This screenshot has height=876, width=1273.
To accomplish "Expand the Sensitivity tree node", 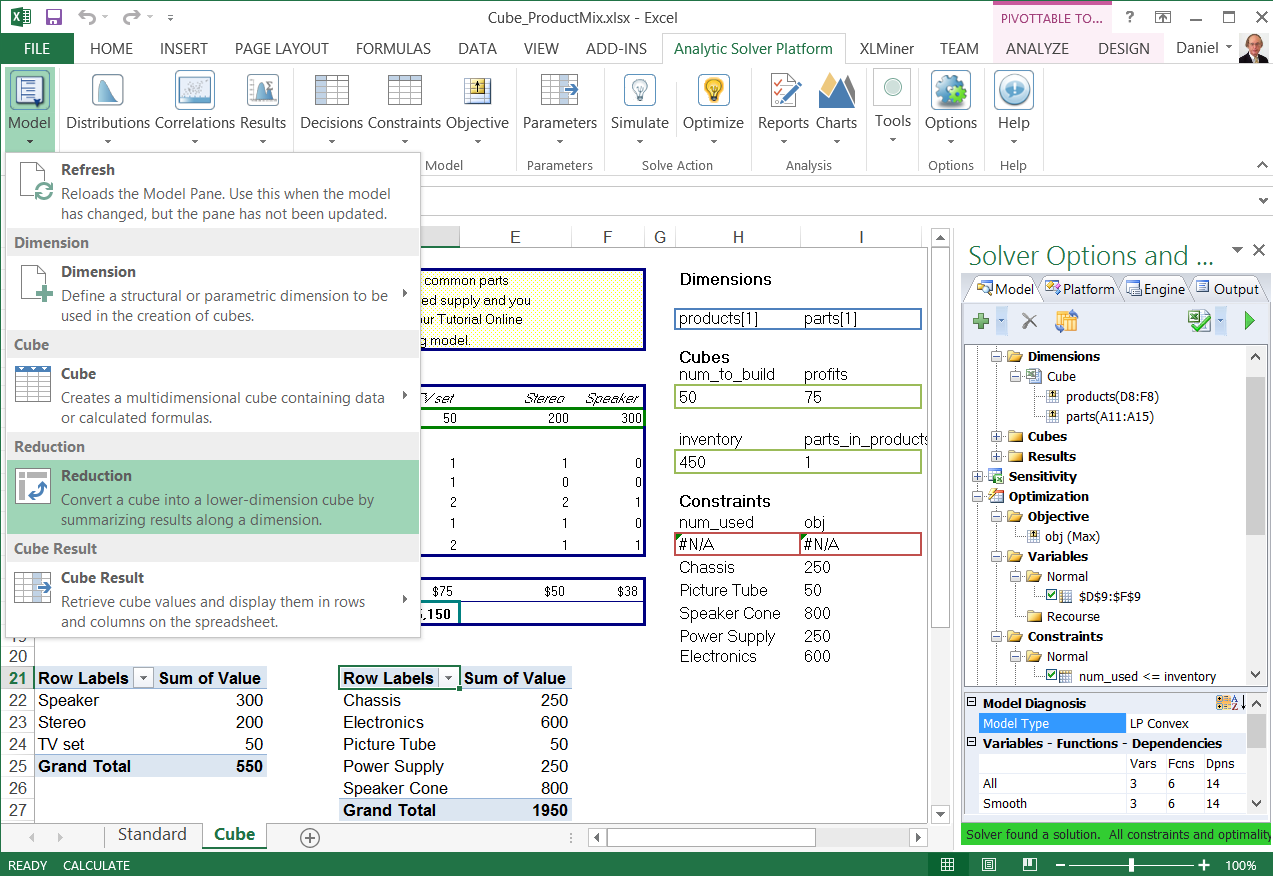I will click(x=978, y=476).
